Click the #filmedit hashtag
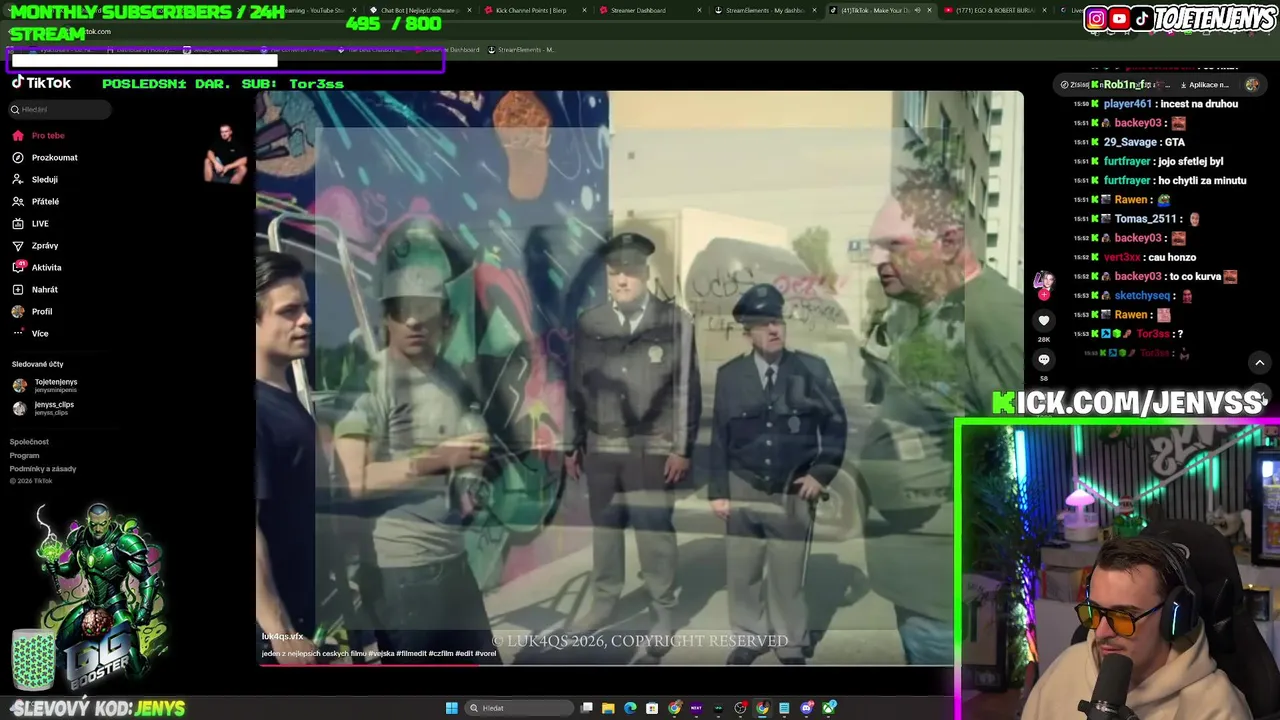 coord(411,653)
